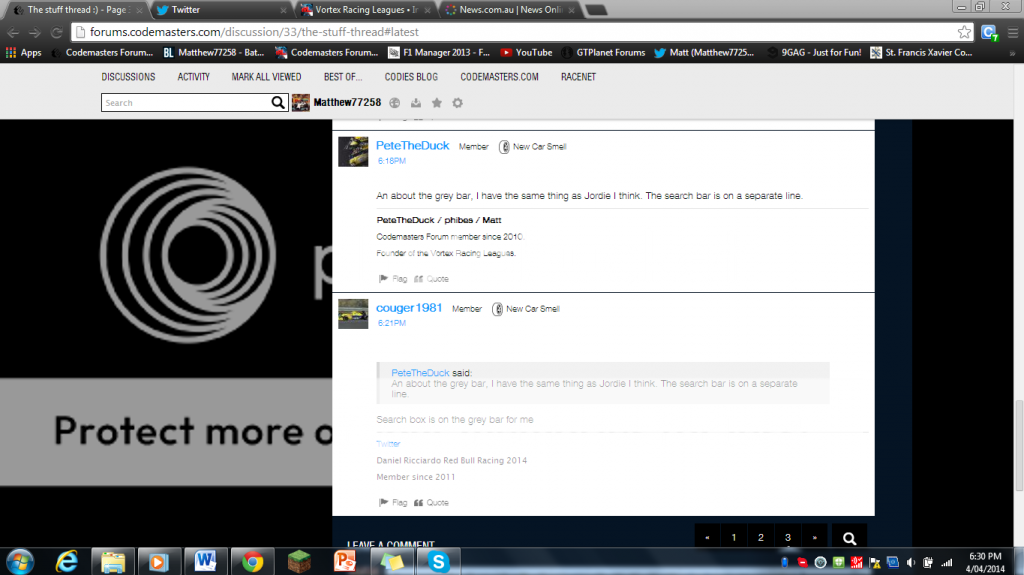This screenshot has height=575, width=1024.
Task: Switch to News.com.au browser tab
Action: click(509, 10)
